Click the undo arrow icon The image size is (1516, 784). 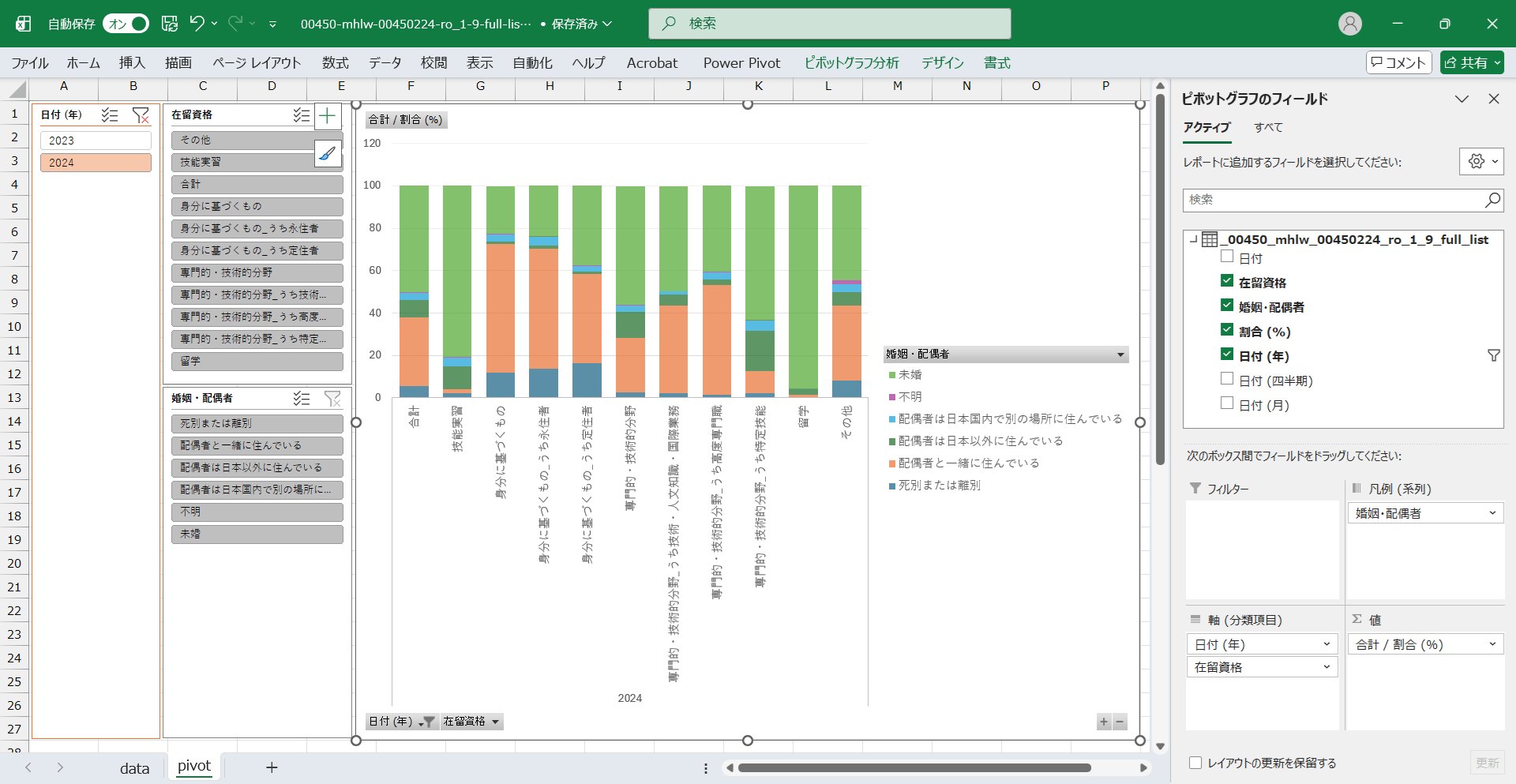(197, 24)
